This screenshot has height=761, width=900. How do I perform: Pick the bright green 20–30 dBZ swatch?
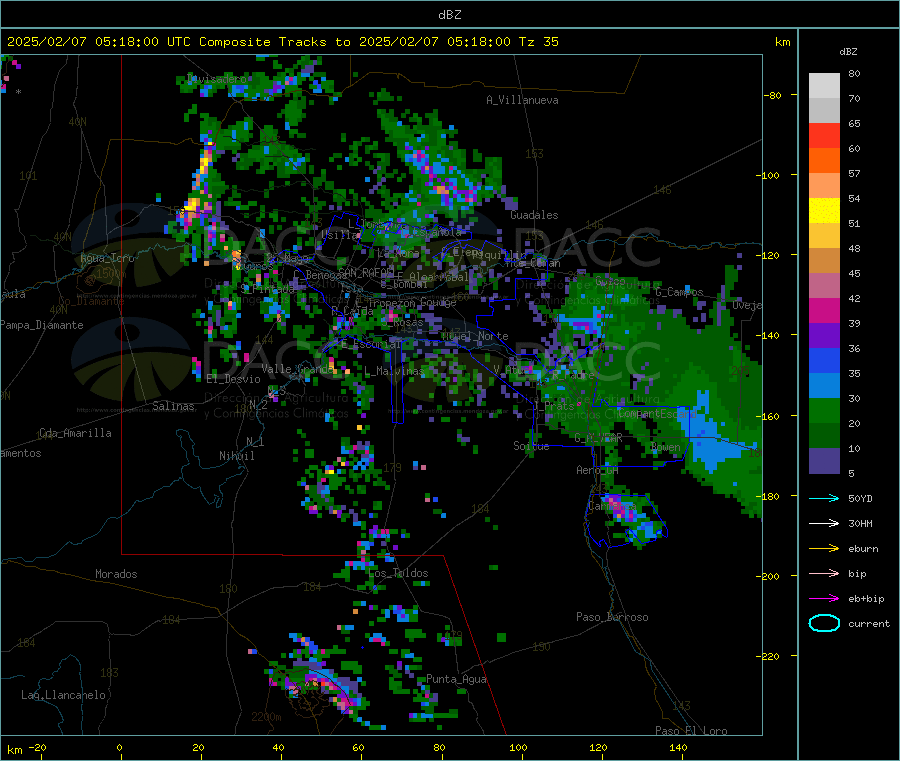pos(824,410)
